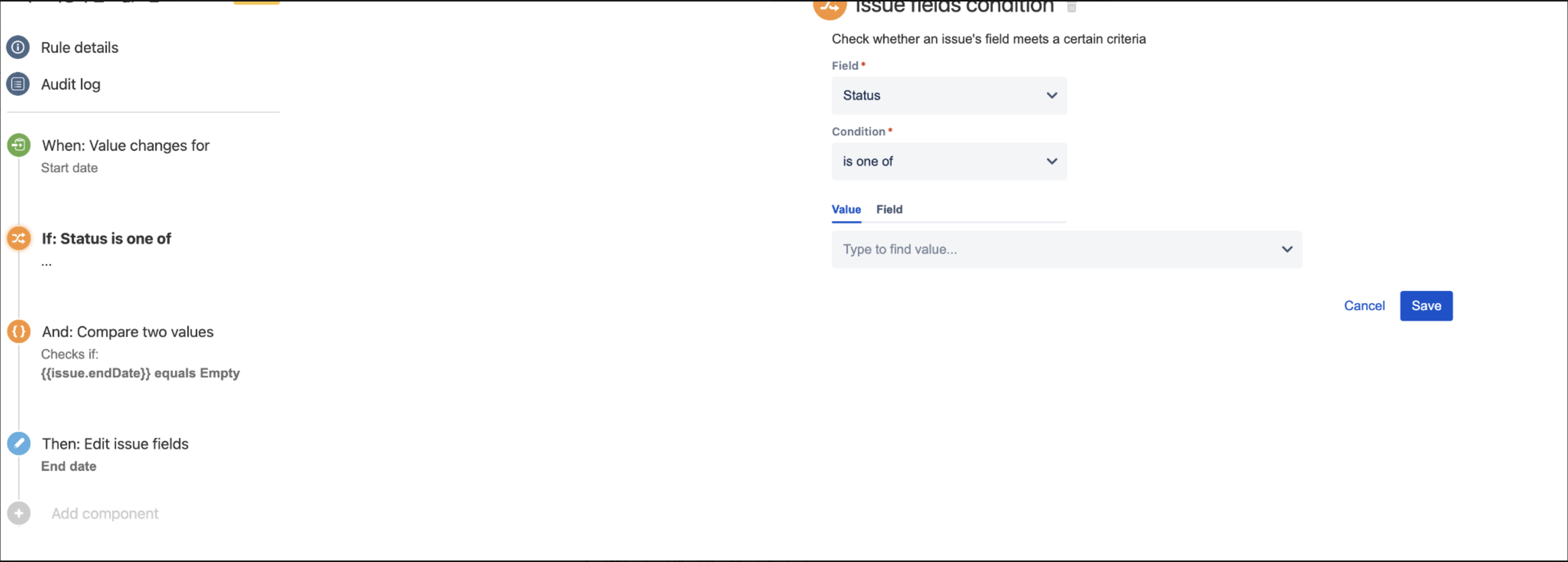Open Rule details info icon

point(18,47)
